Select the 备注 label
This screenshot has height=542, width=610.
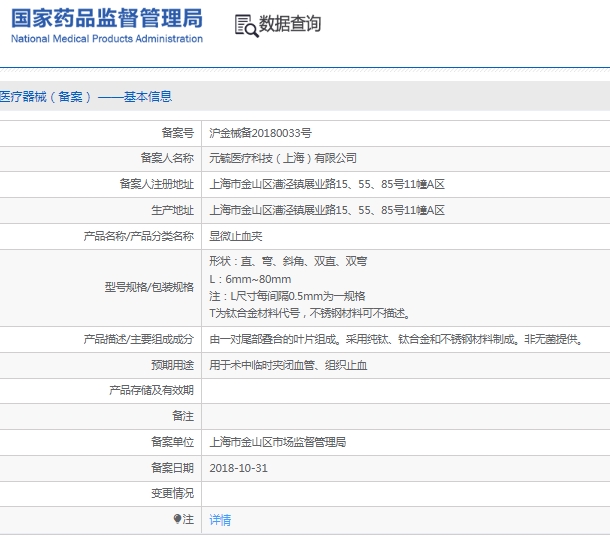coord(183,416)
